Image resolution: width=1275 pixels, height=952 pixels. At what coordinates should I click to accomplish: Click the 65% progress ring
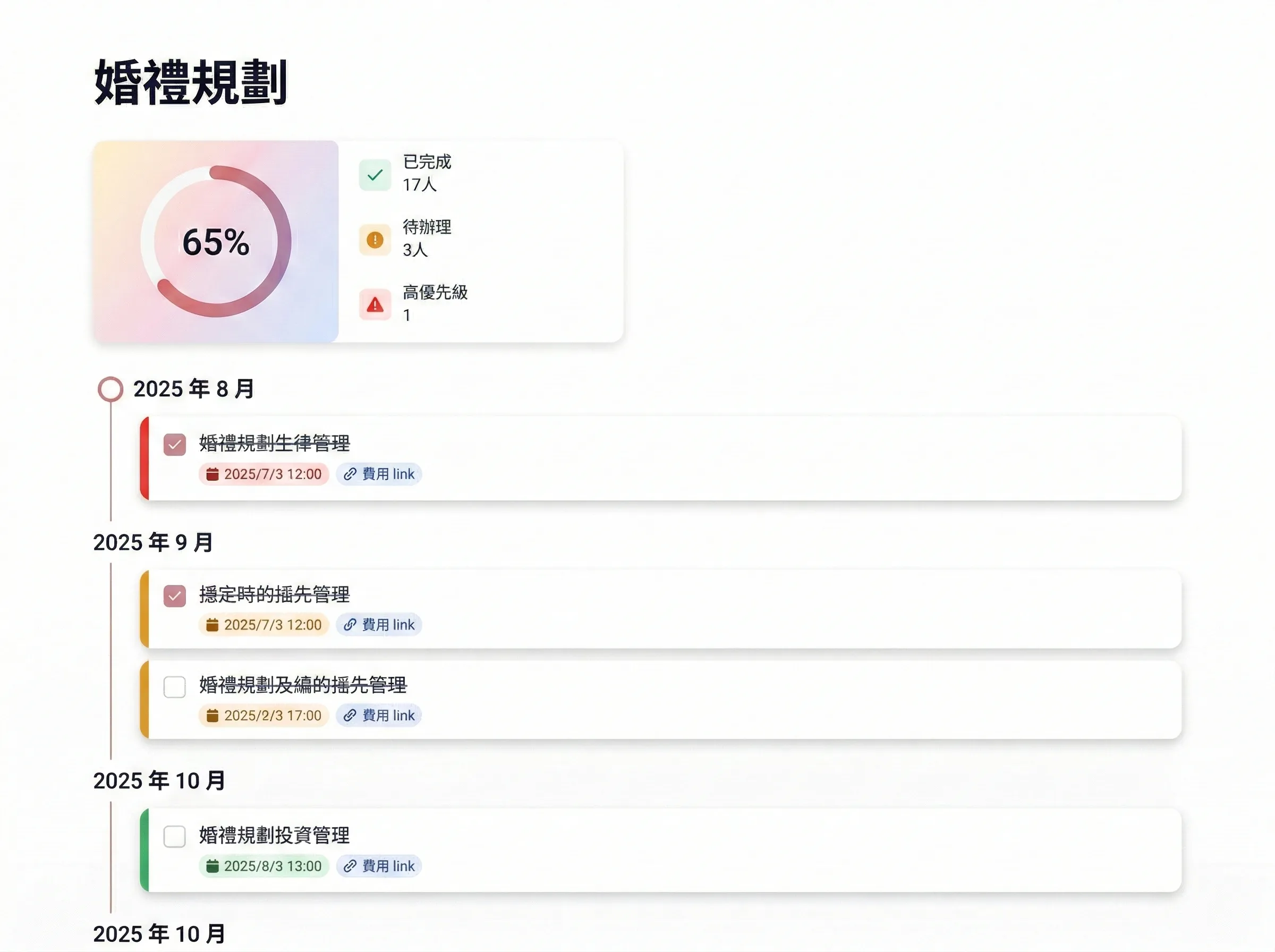pos(216,243)
